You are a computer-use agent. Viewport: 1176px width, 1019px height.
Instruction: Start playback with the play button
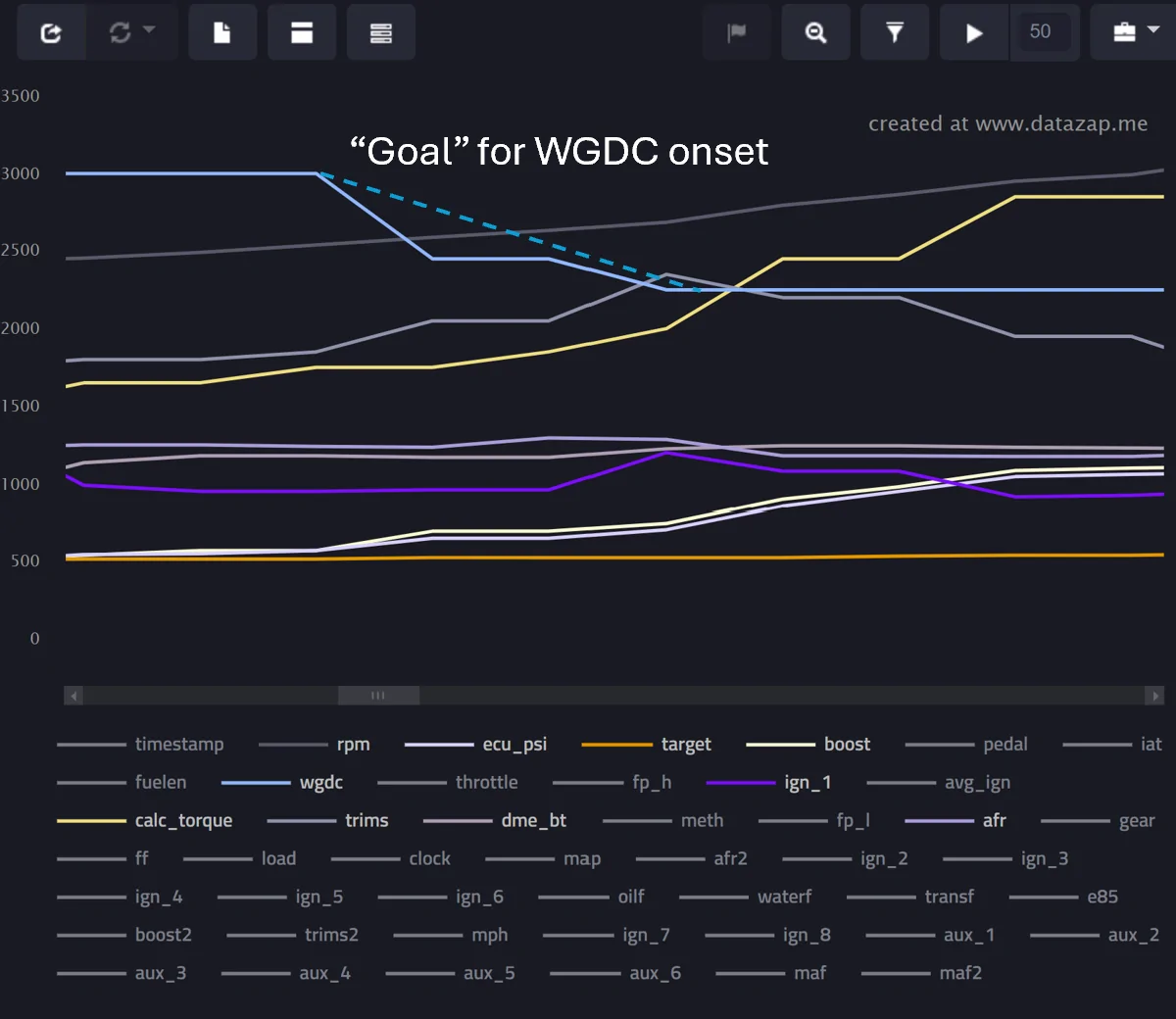tap(974, 32)
